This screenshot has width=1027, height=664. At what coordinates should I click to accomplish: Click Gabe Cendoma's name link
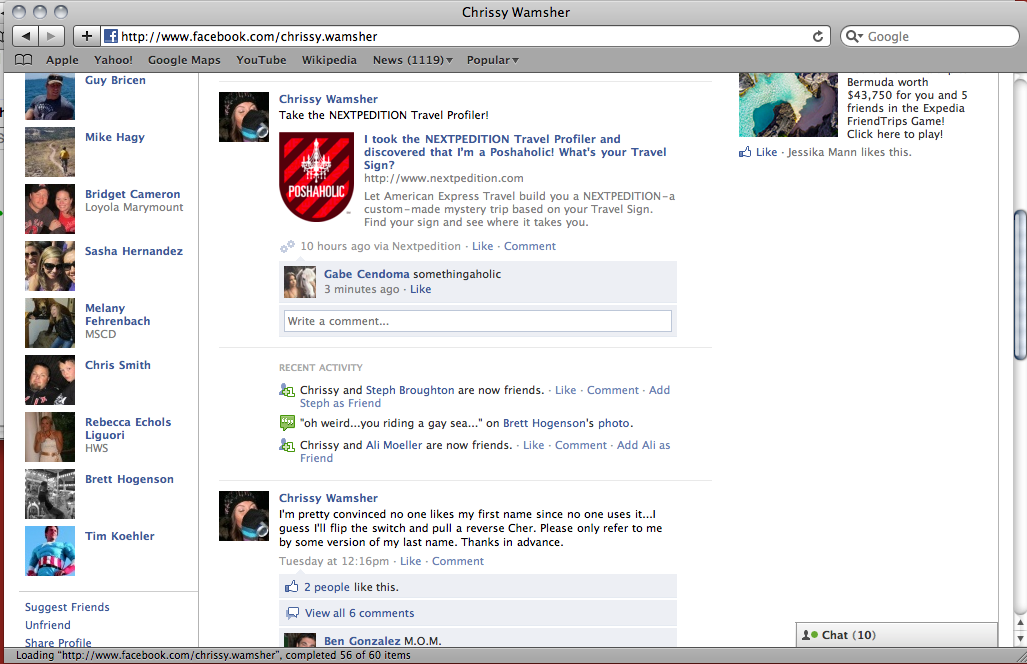(x=366, y=274)
